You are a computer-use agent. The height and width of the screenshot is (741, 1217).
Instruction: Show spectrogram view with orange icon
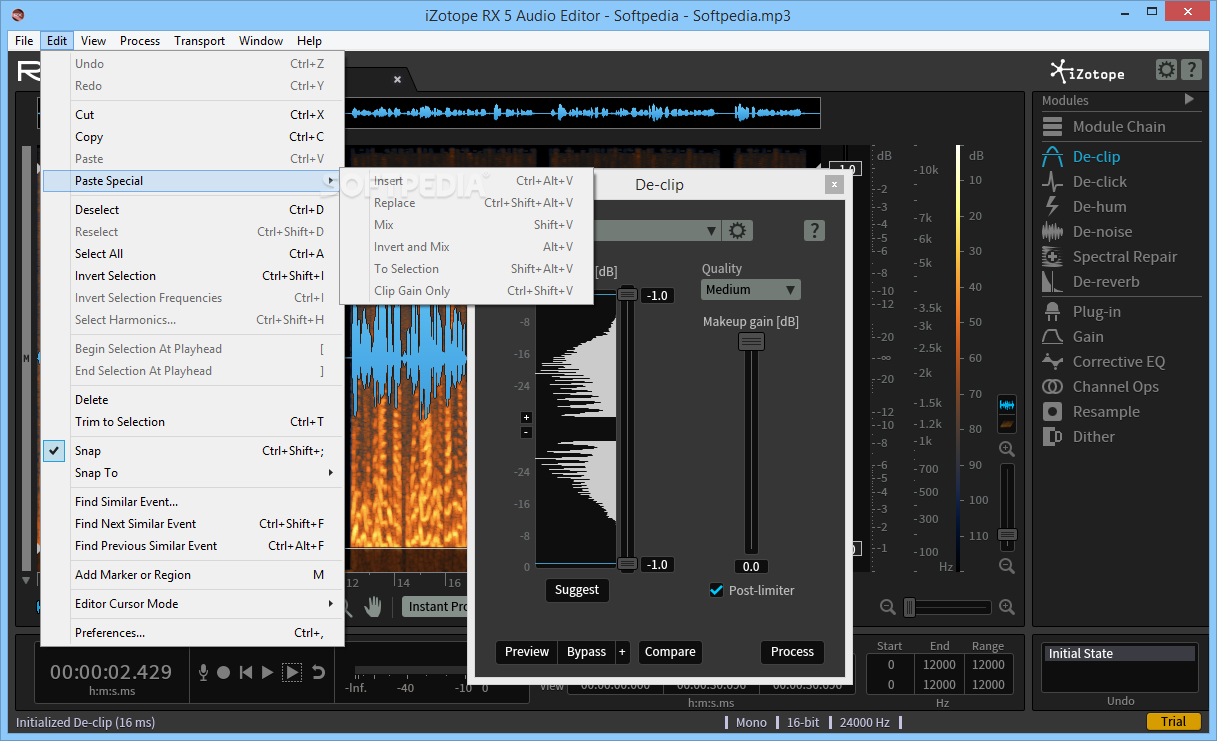pos(1007,424)
